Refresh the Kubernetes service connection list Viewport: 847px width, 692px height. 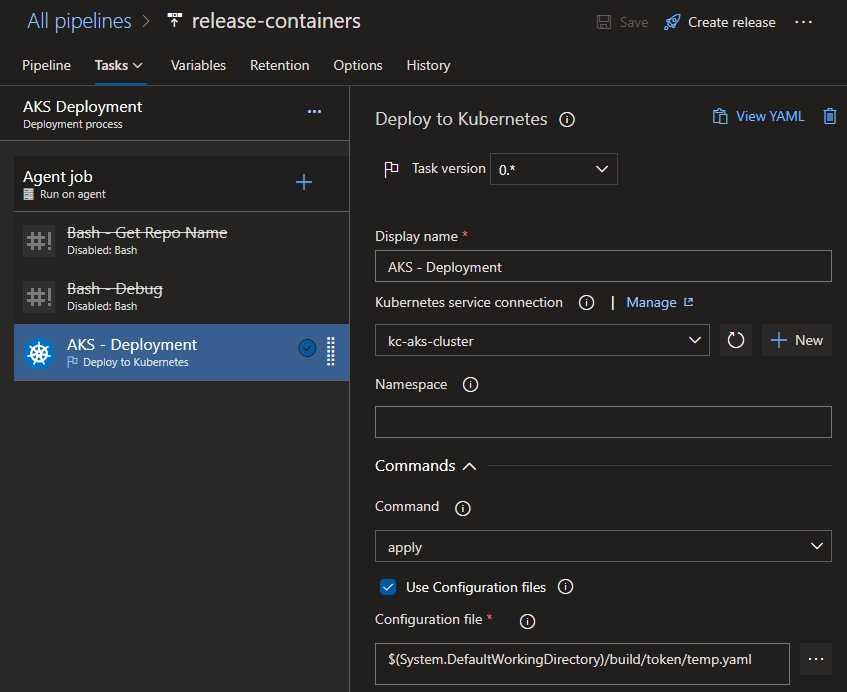[x=736, y=340]
